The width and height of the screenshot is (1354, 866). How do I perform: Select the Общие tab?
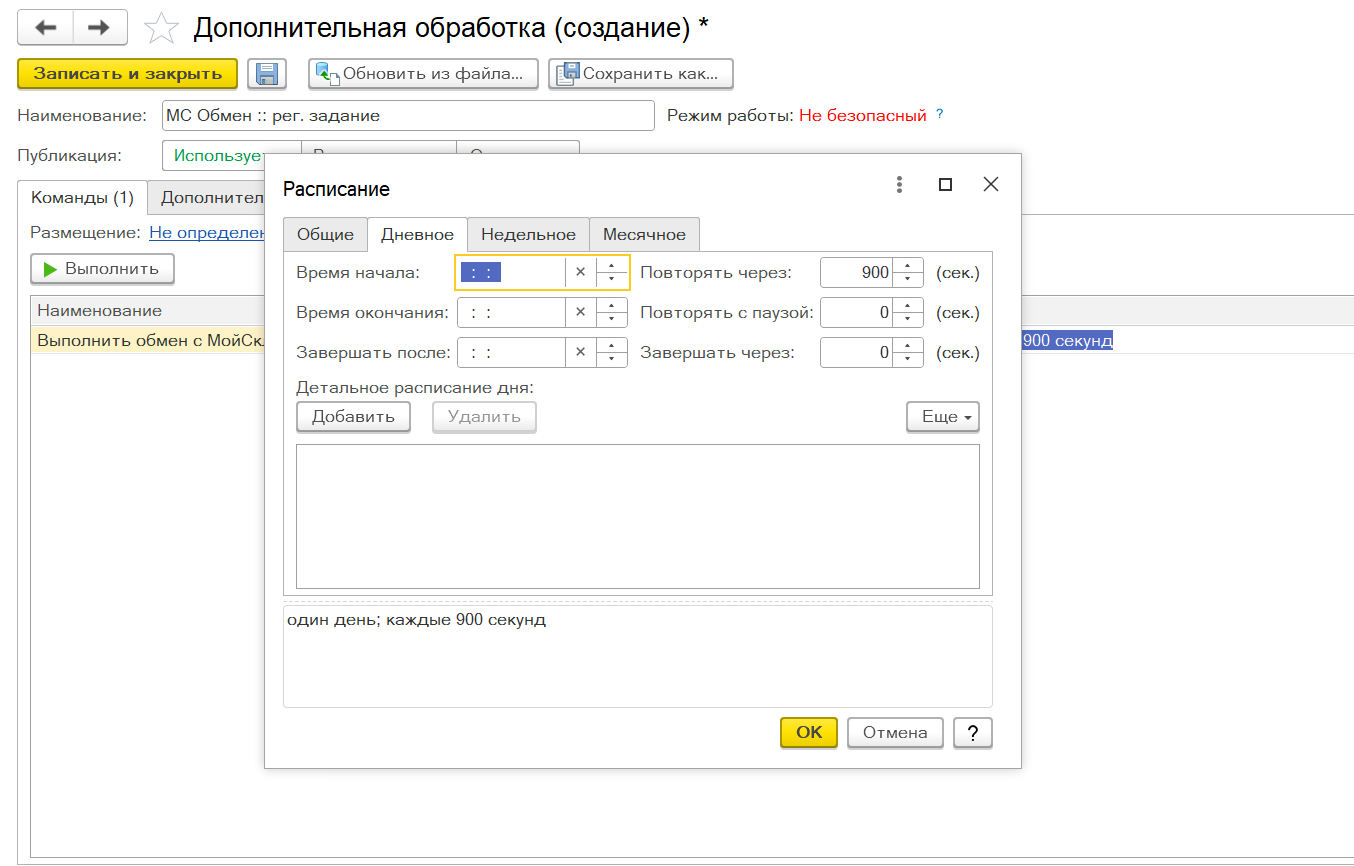pyautogui.click(x=325, y=234)
